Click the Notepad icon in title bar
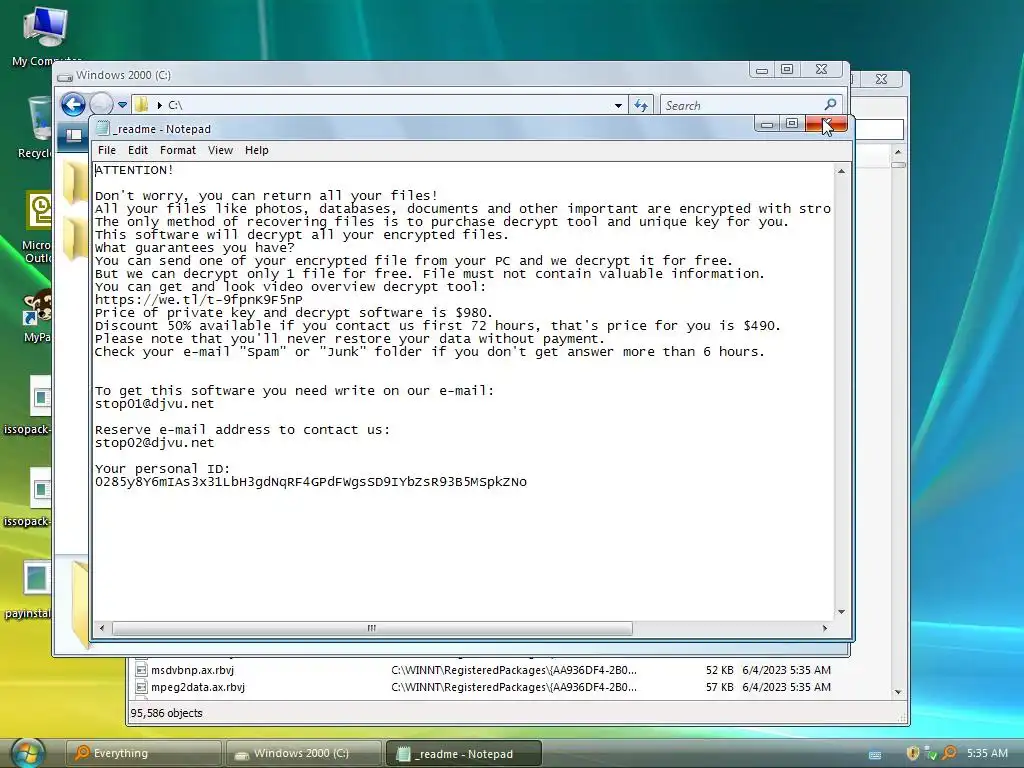The image size is (1024, 768). click(x=103, y=129)
